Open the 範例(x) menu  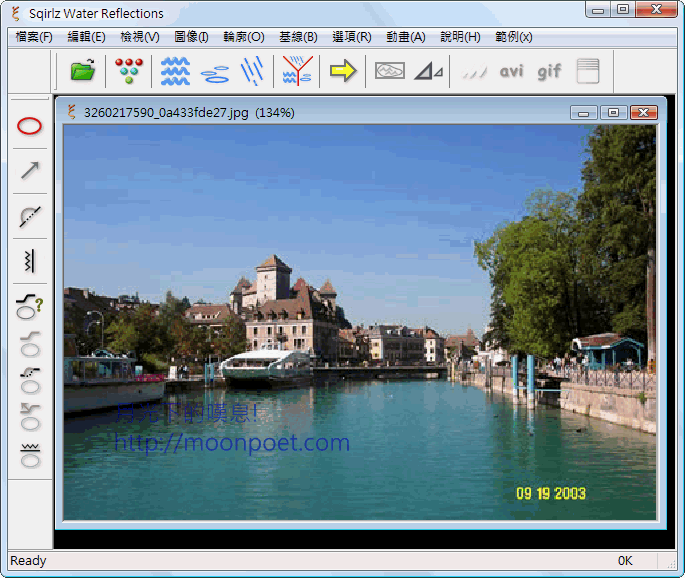click(513, 37)
